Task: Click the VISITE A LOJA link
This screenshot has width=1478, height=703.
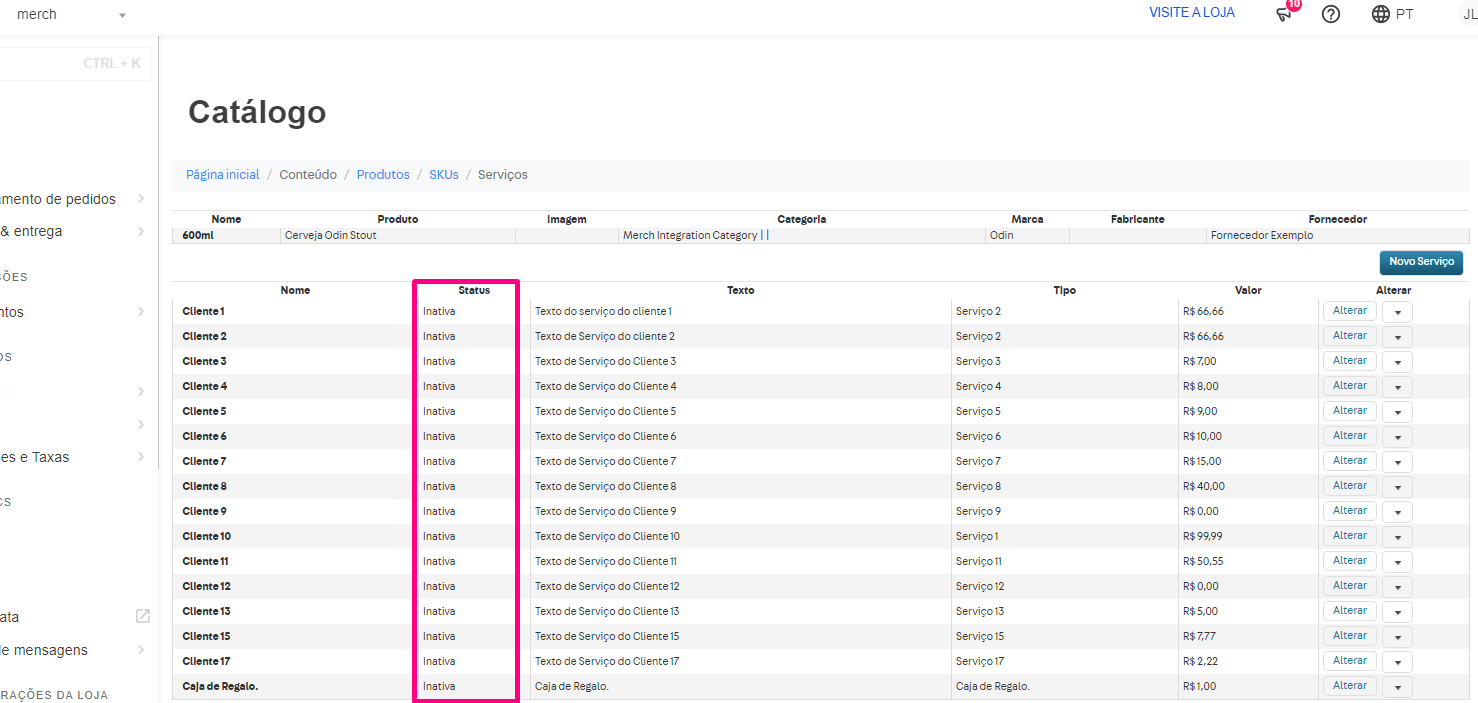Action: pos(1191,13)
